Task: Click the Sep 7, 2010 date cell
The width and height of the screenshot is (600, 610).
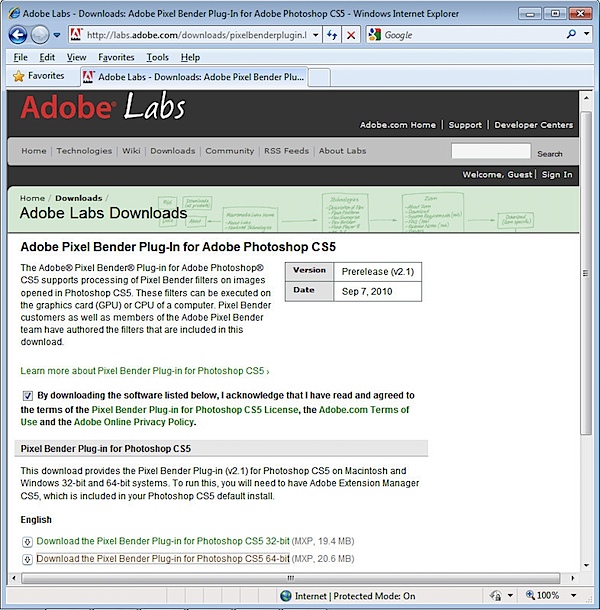Action: click(x=378, y=291)
